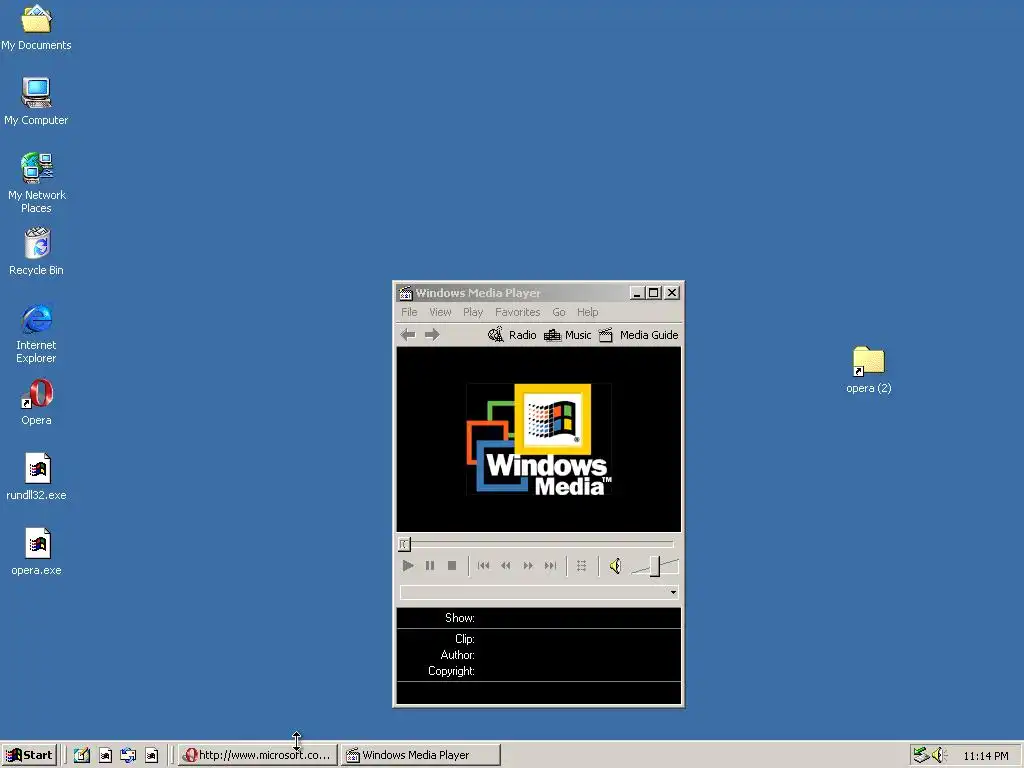1024x768 pixels.
Task: Open the Help menu
Action: (587, 312)
